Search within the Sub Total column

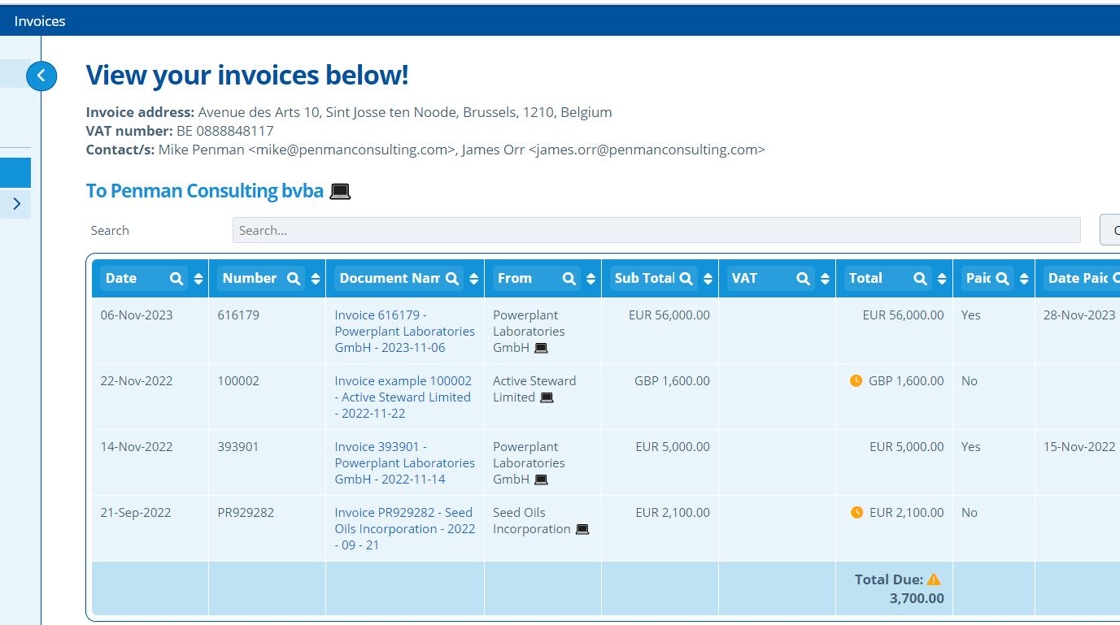click(x=686, y=279)
